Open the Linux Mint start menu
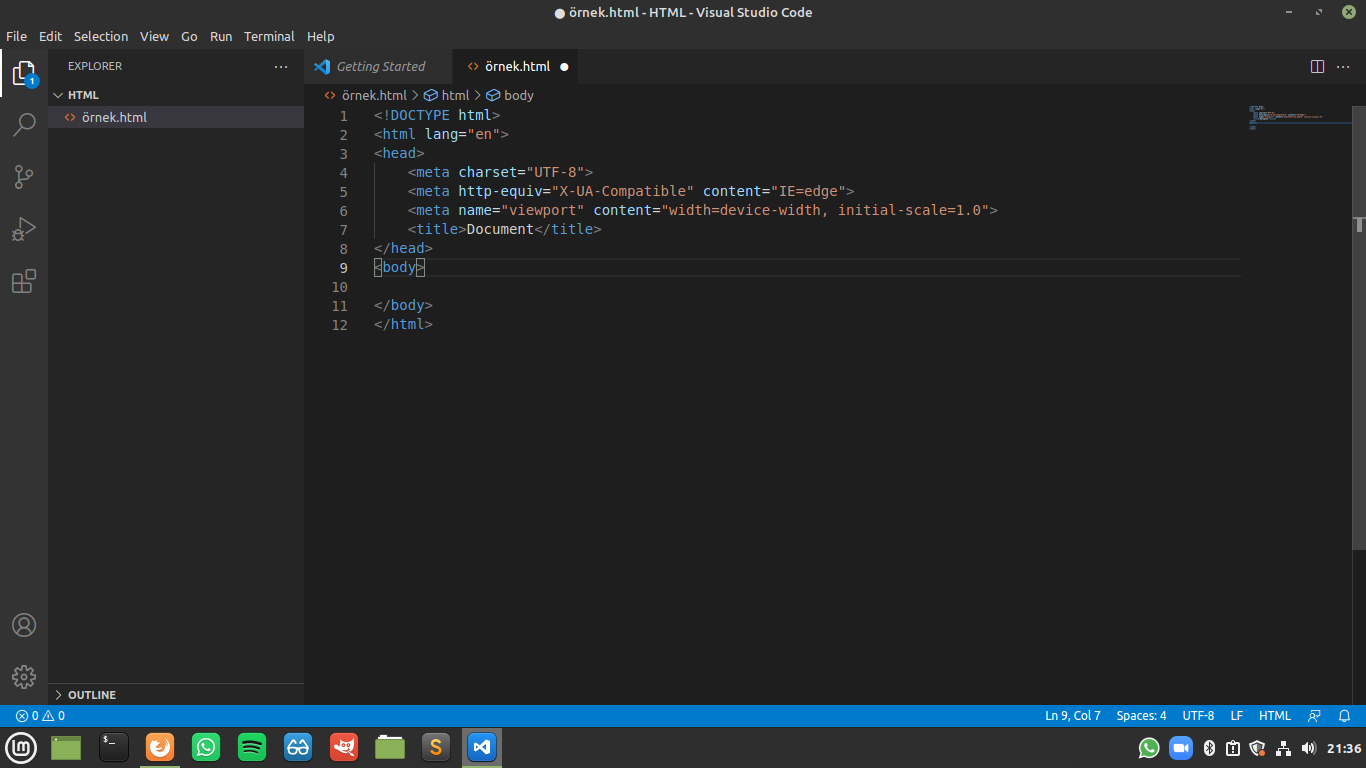This screenshot has height=768, width=1366. (x=21, y=747)
